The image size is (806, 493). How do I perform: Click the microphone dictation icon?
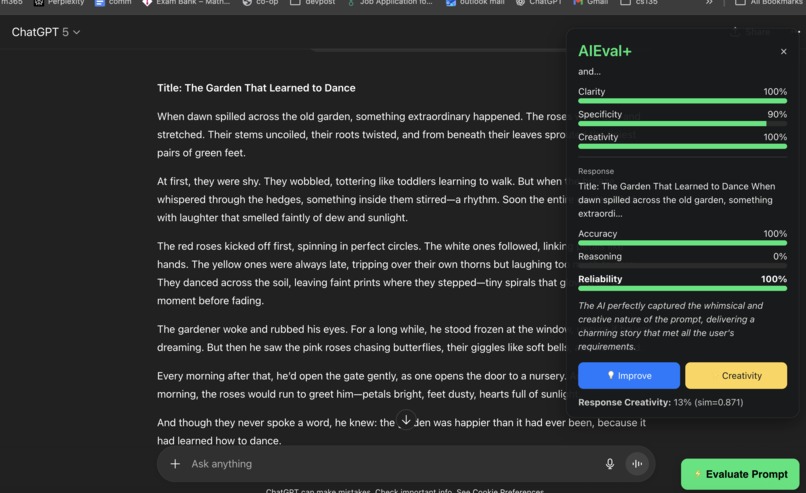coord(610,464)
